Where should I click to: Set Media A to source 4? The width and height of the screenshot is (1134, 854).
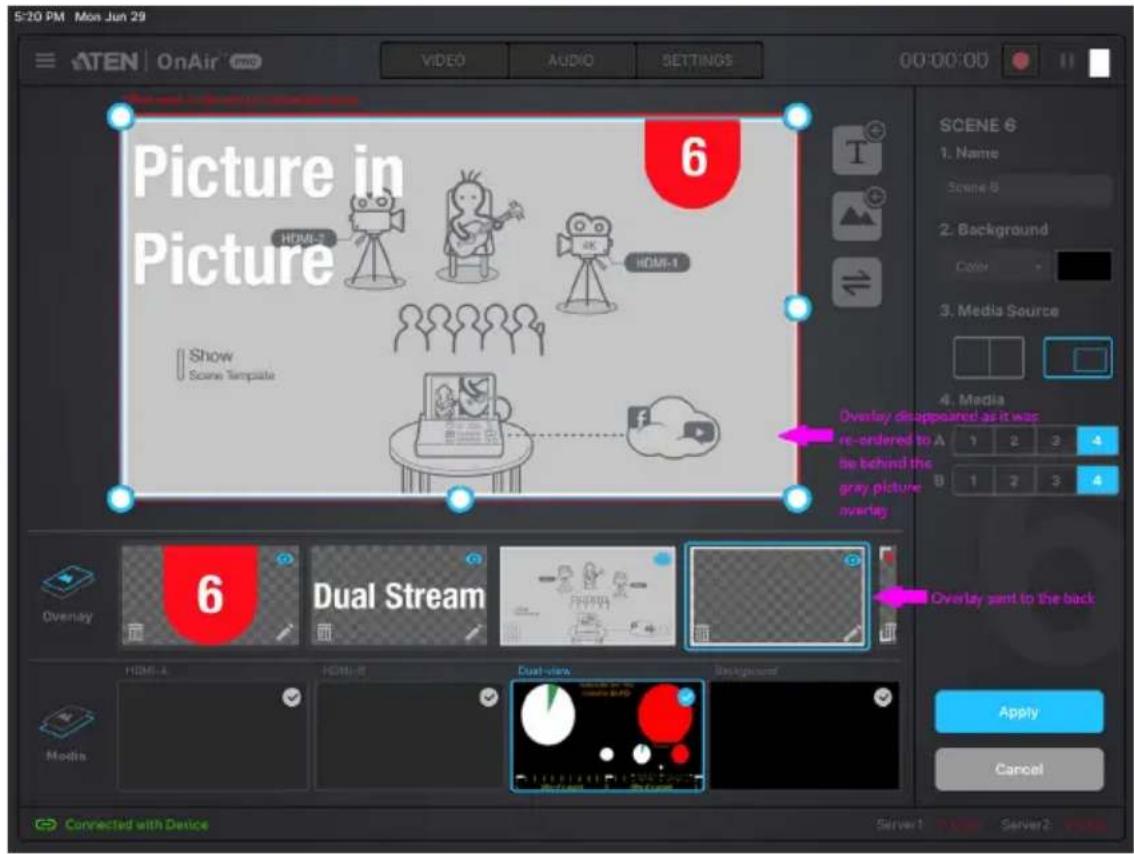tap(1097, 440)
